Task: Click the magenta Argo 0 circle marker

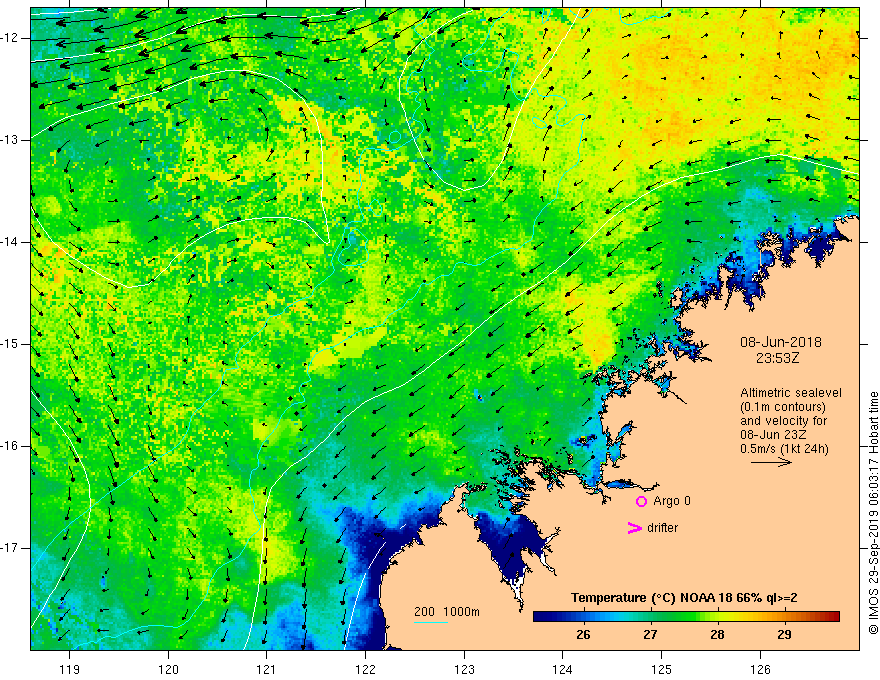Action: [641, 501]
